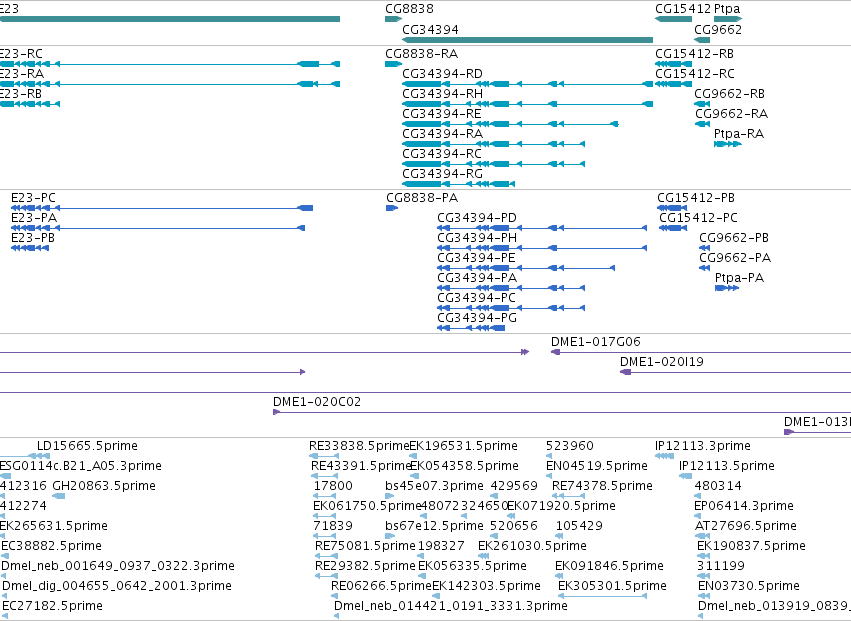Click EST labeled 523960

pyautogui.click(x=569, y=446)
